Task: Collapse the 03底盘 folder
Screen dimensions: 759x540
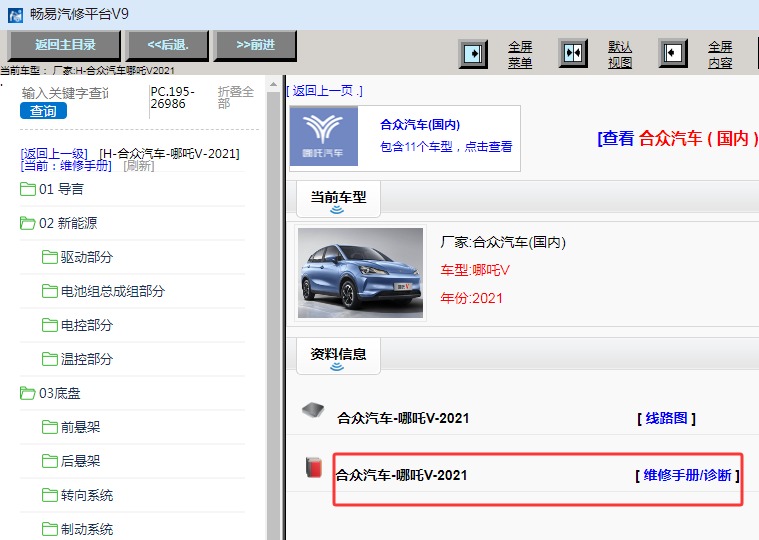Action: click(60, 393)
